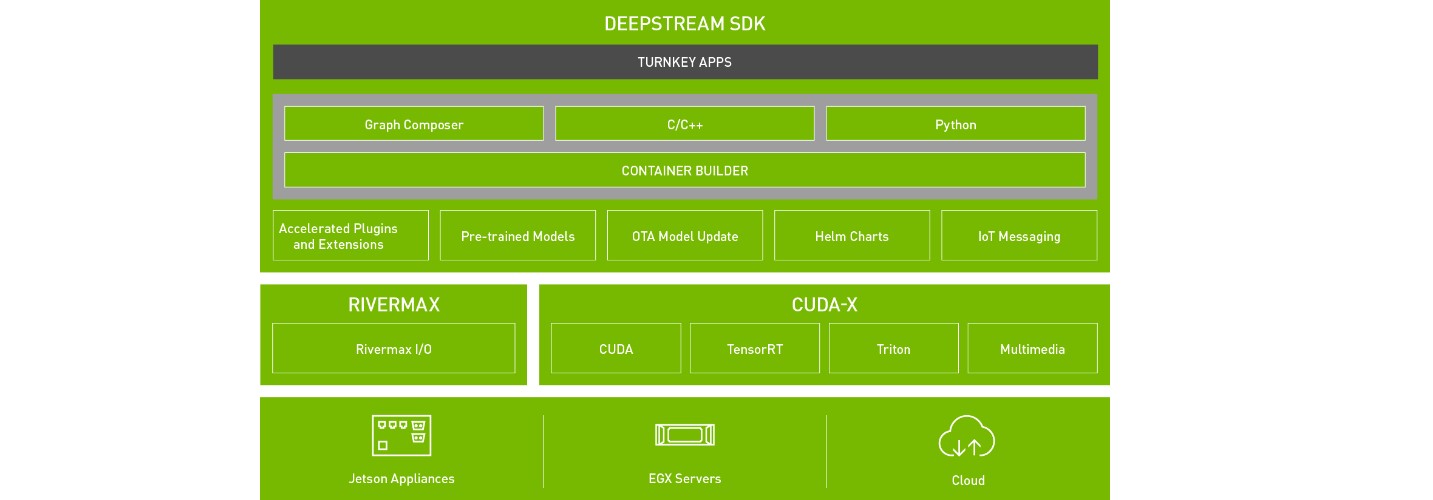
Task: Select the C/C++ box
Action: pyautogui.click(x=685, y=124)
